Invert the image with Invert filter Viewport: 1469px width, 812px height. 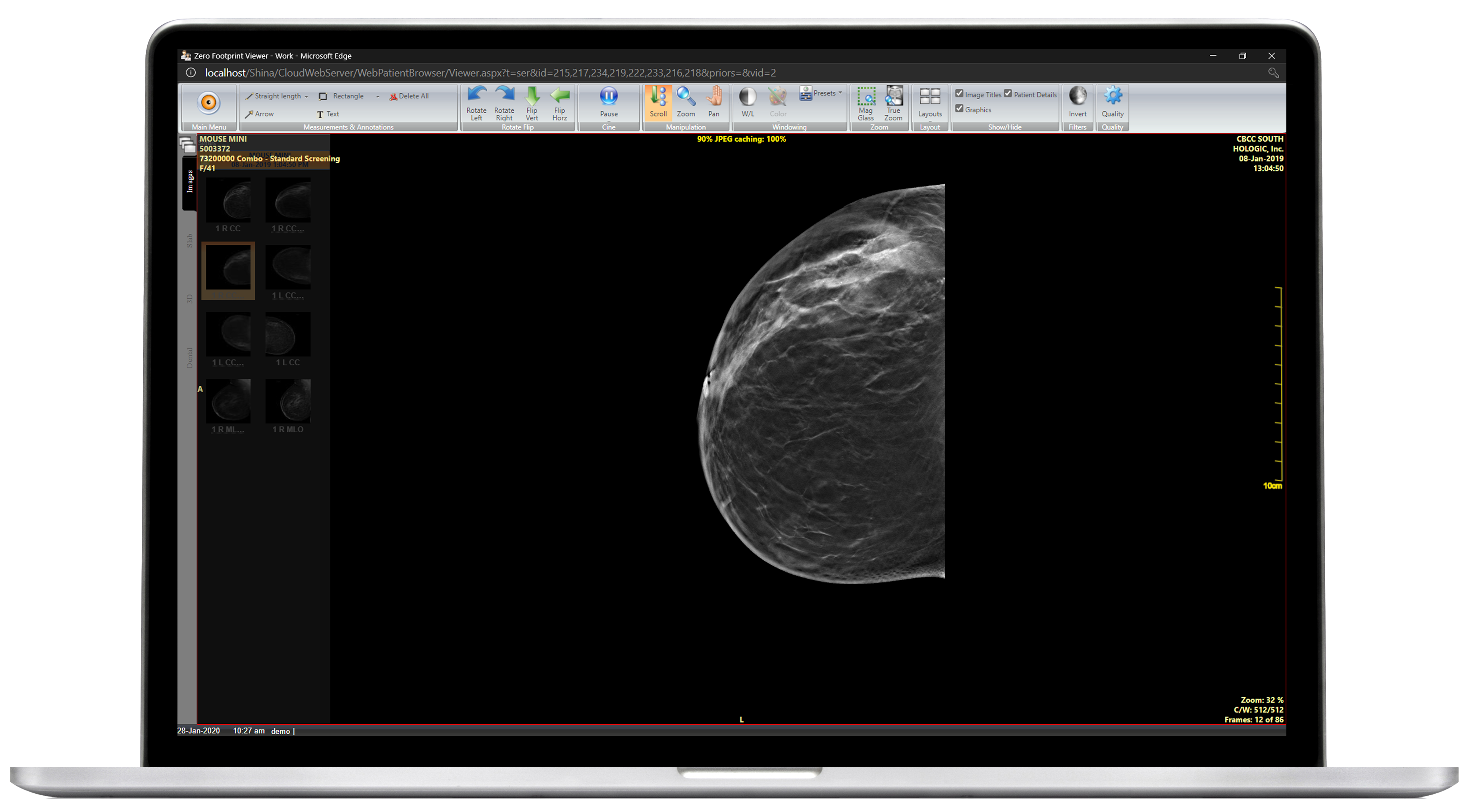pos(1077,97)
